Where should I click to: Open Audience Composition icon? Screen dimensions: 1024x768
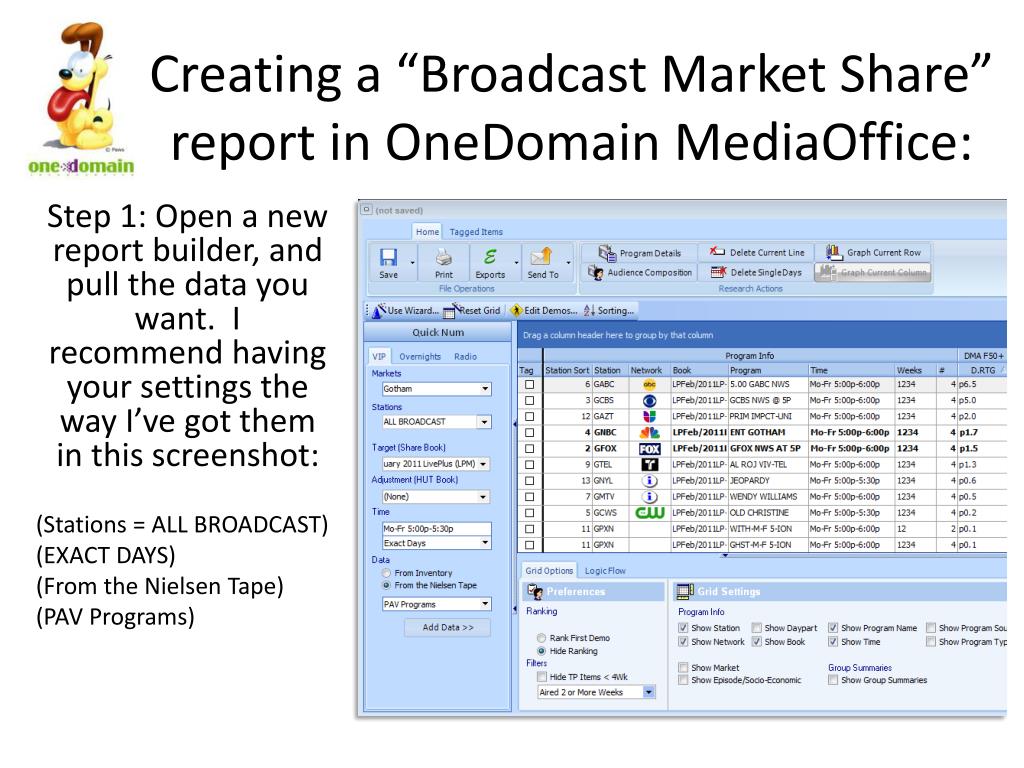click(x=595, y=272)
